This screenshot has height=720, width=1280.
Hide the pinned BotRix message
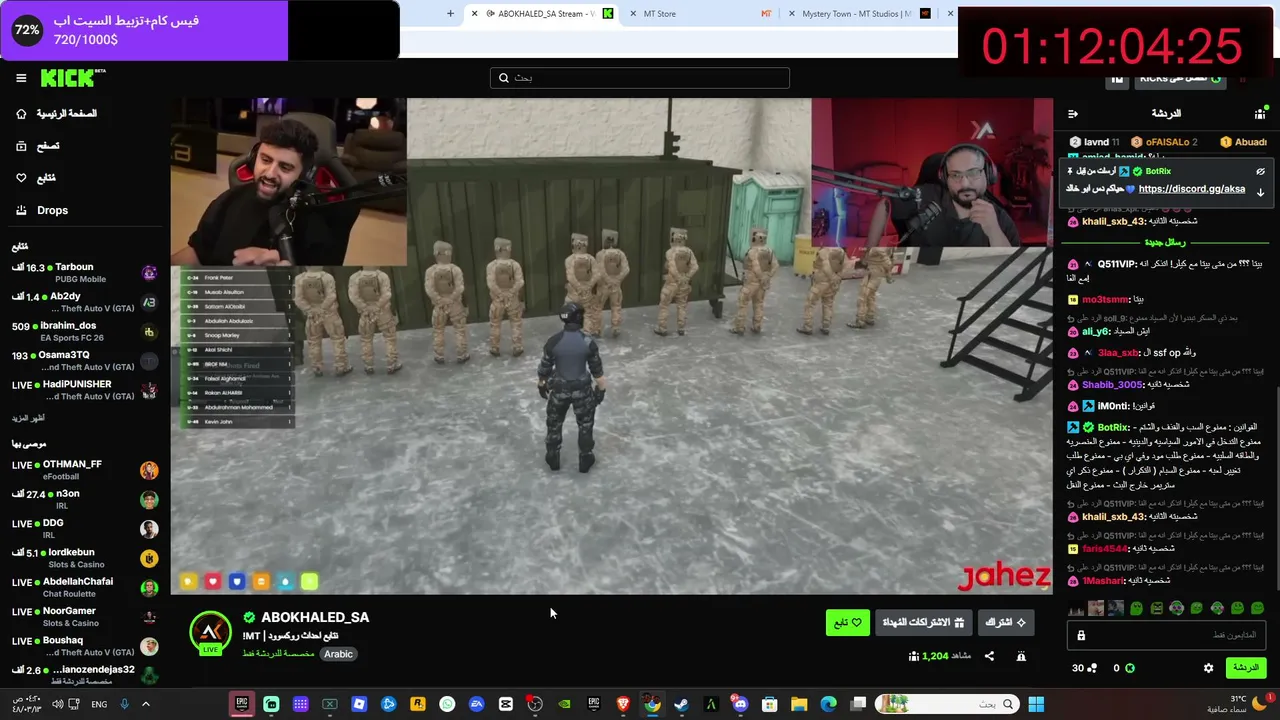pyautogui.click(x=1261, y=172)
